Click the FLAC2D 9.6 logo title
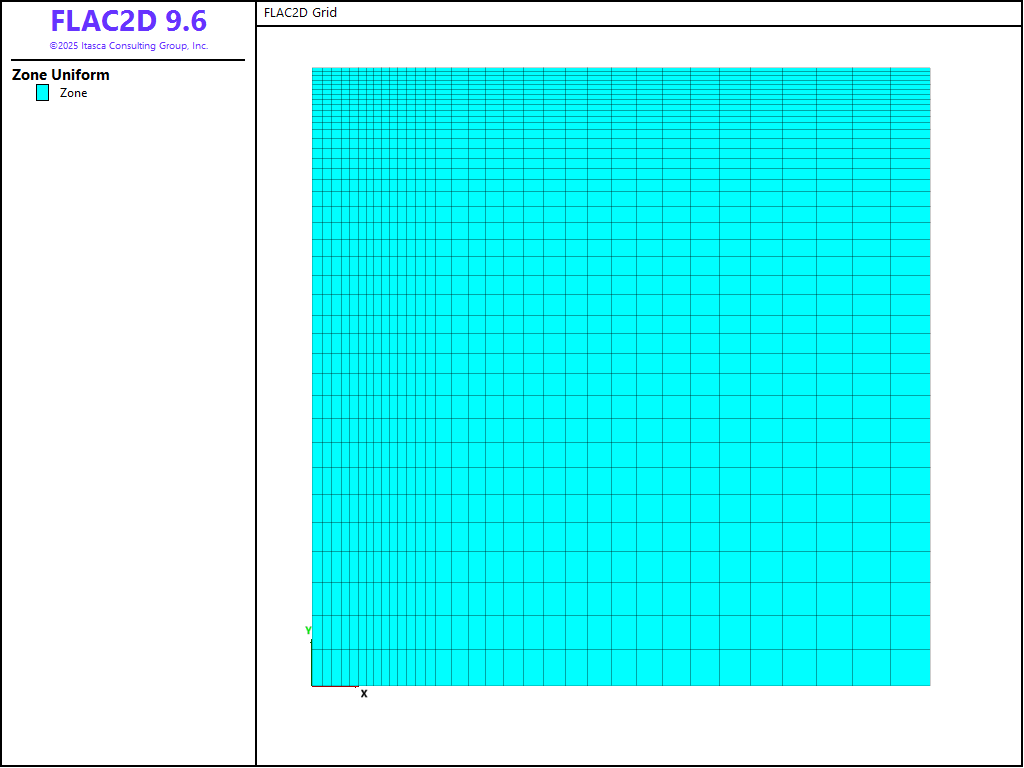Viewport: 1024px width, 768px height. pyautogui.click(x=128, y=21)
